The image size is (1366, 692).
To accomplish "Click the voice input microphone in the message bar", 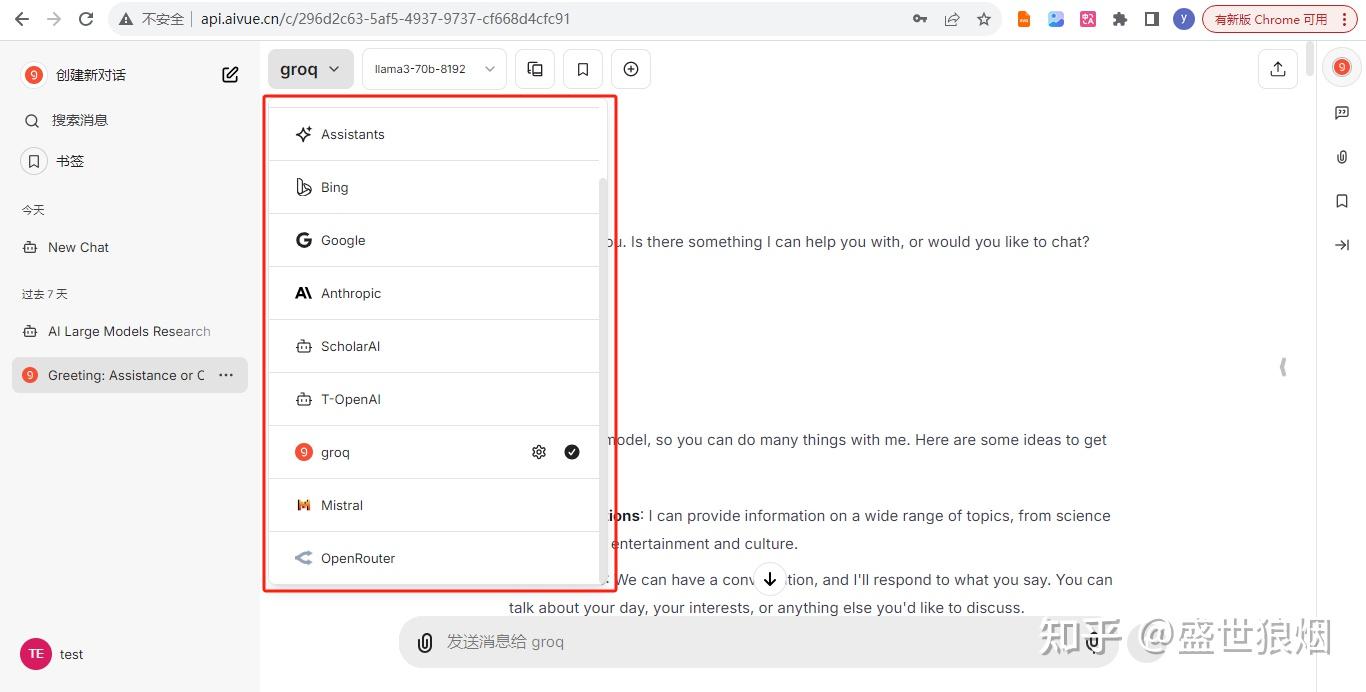I will click(1093, 642).
